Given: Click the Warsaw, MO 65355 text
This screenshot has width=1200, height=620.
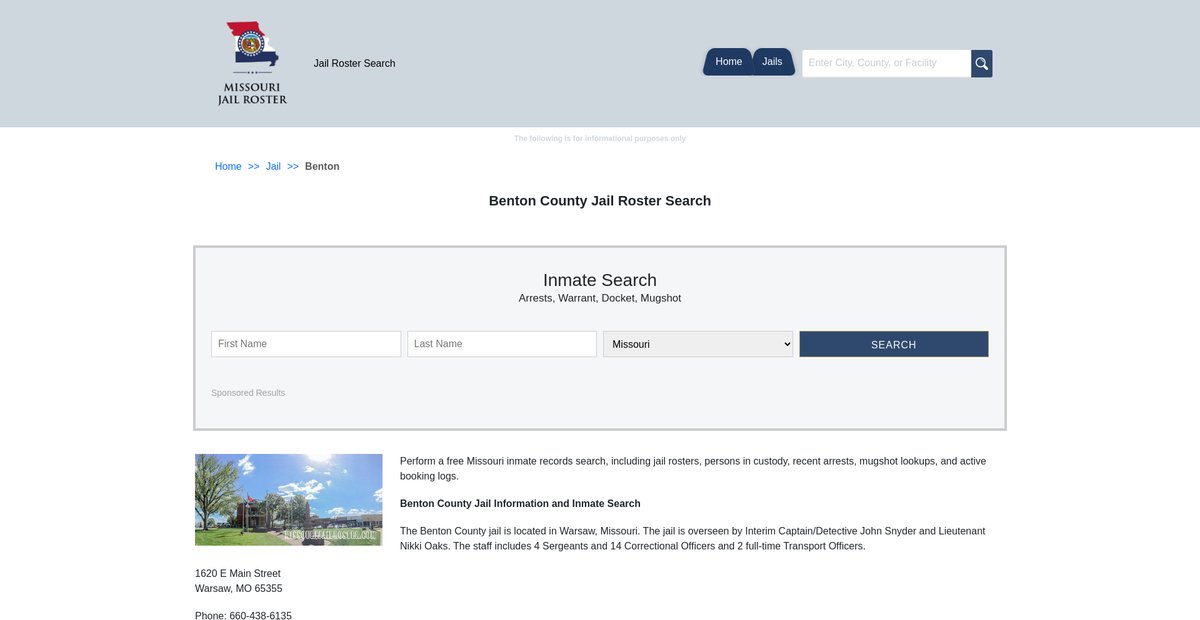Looking at the screenshot, I should 239,589.
